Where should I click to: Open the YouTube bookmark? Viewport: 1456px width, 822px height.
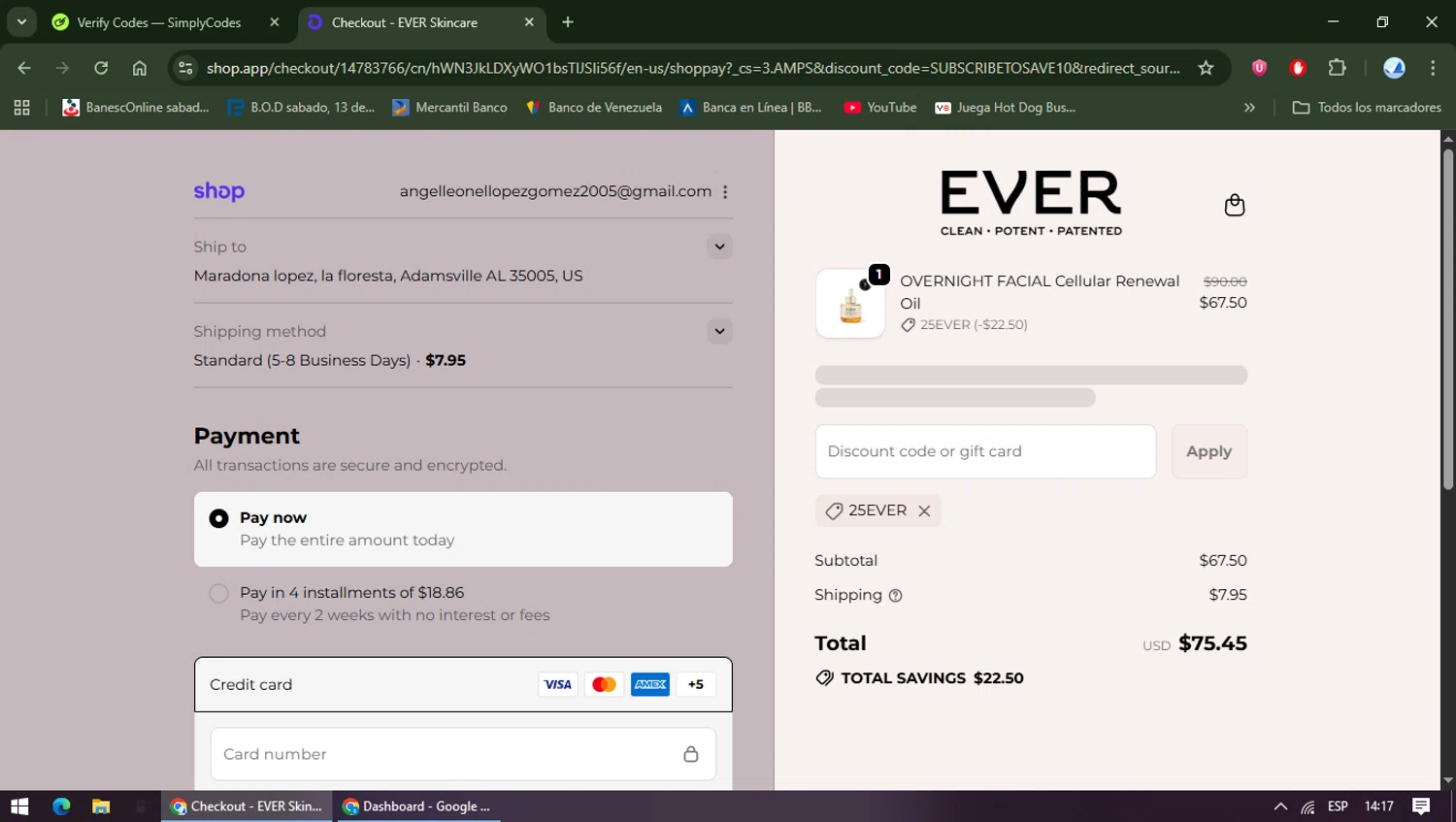coord(880,108)
